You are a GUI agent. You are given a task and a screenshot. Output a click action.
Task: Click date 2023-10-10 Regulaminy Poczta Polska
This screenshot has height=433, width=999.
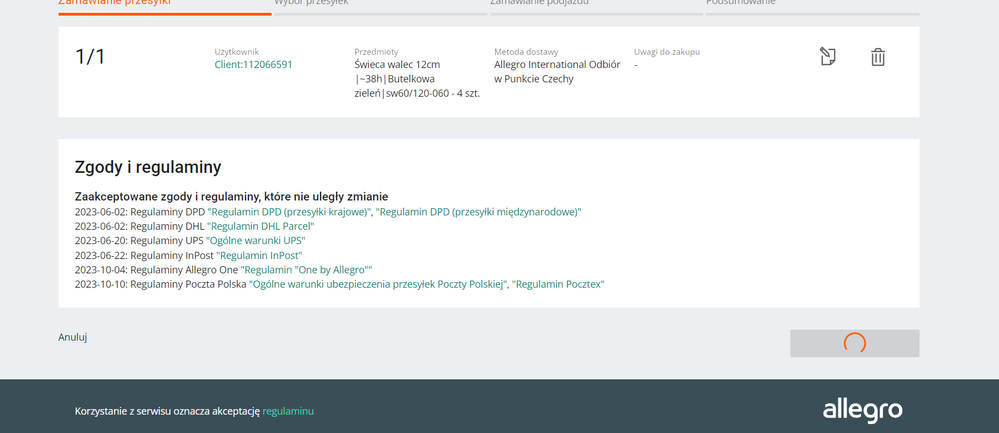(x=161, y=285)
